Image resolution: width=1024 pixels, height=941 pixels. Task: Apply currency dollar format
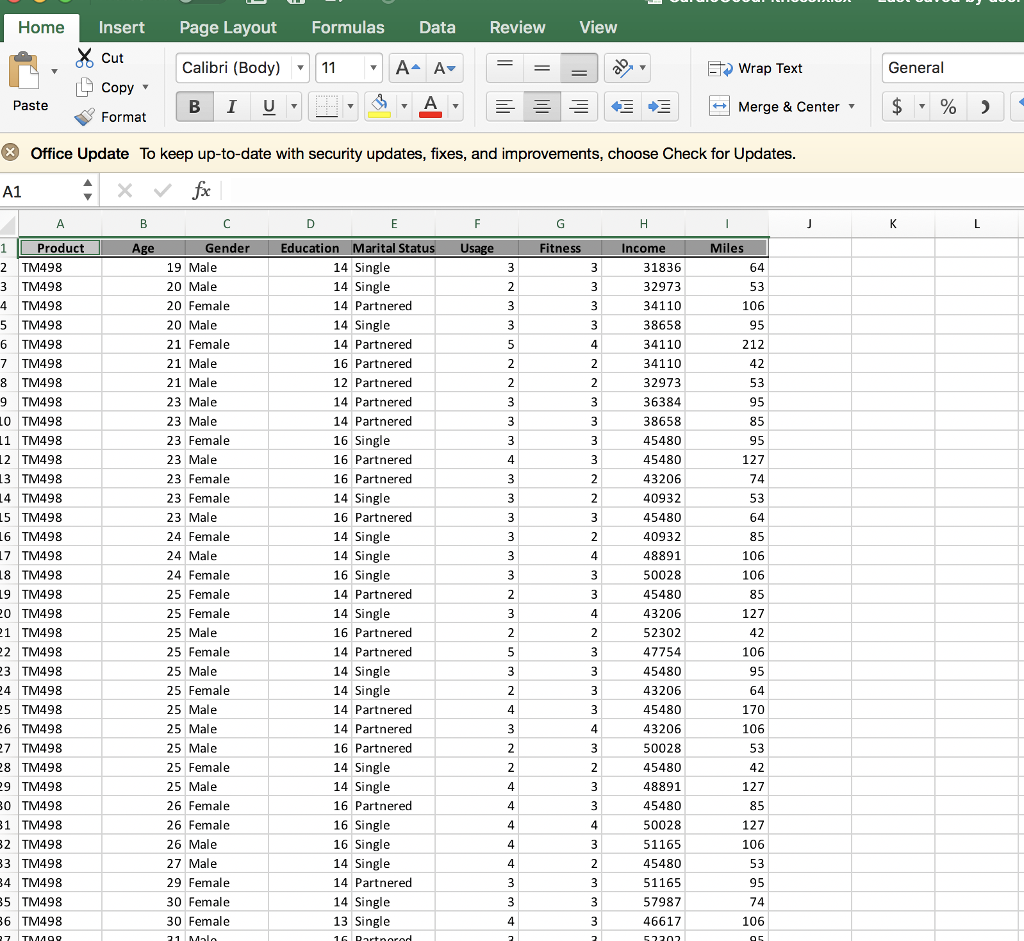(898, 106)
